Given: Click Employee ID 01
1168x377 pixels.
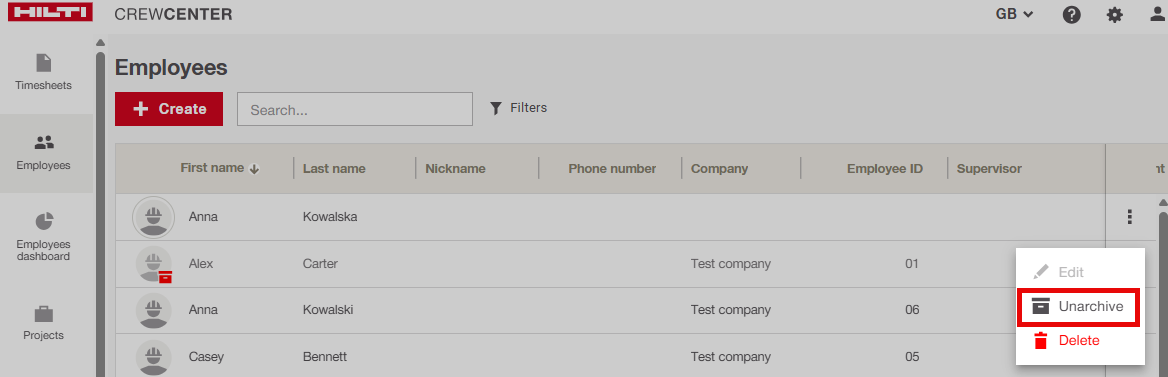Looking at the screenshot, I should [912, 264].
